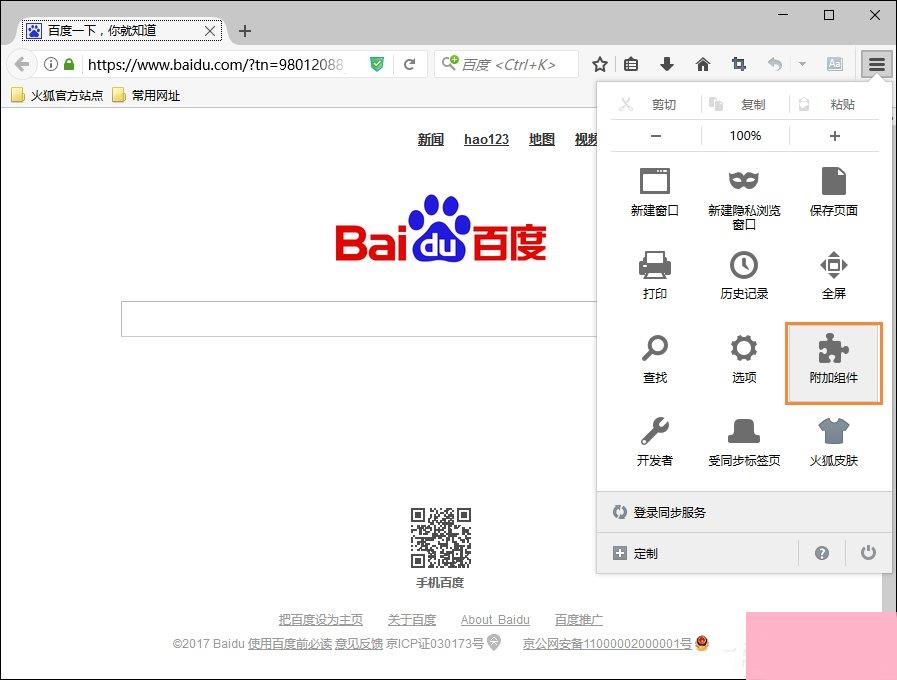Click the 手机百度 QR code

(440, 538)
